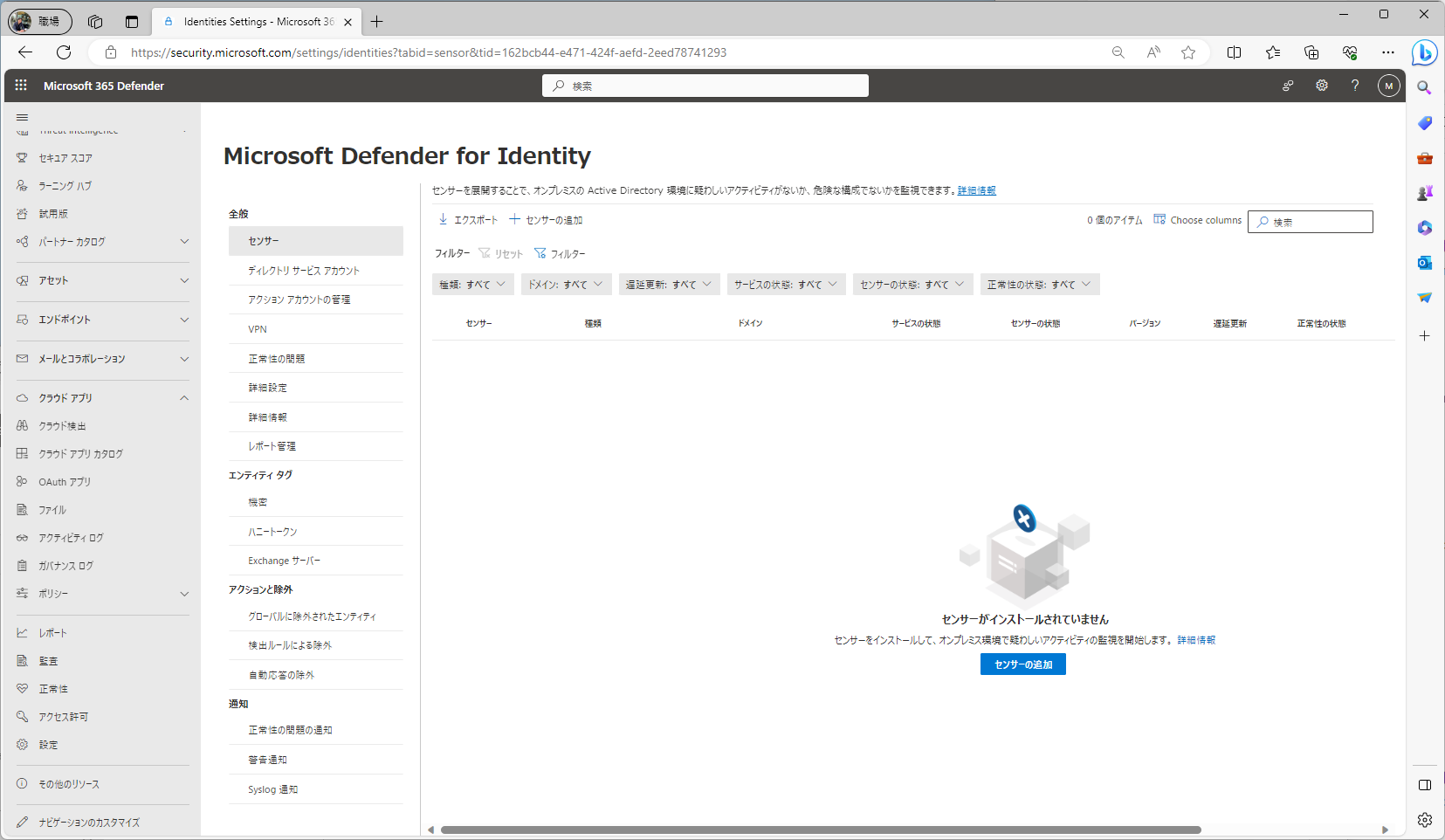
Task: Click the sensor table search field
Action: coord(1311,222)
